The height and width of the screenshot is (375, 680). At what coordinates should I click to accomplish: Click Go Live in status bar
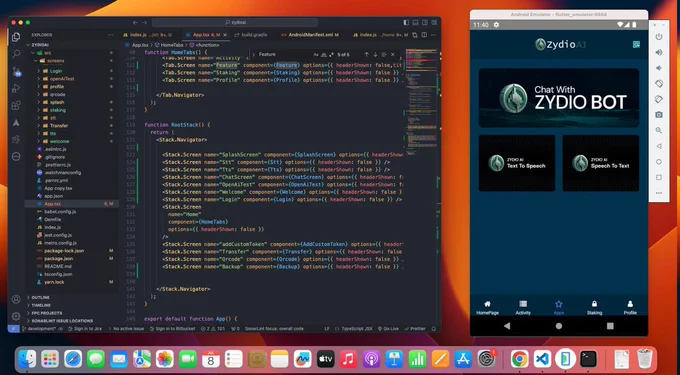pyautogui.click(x=388, y=329)
